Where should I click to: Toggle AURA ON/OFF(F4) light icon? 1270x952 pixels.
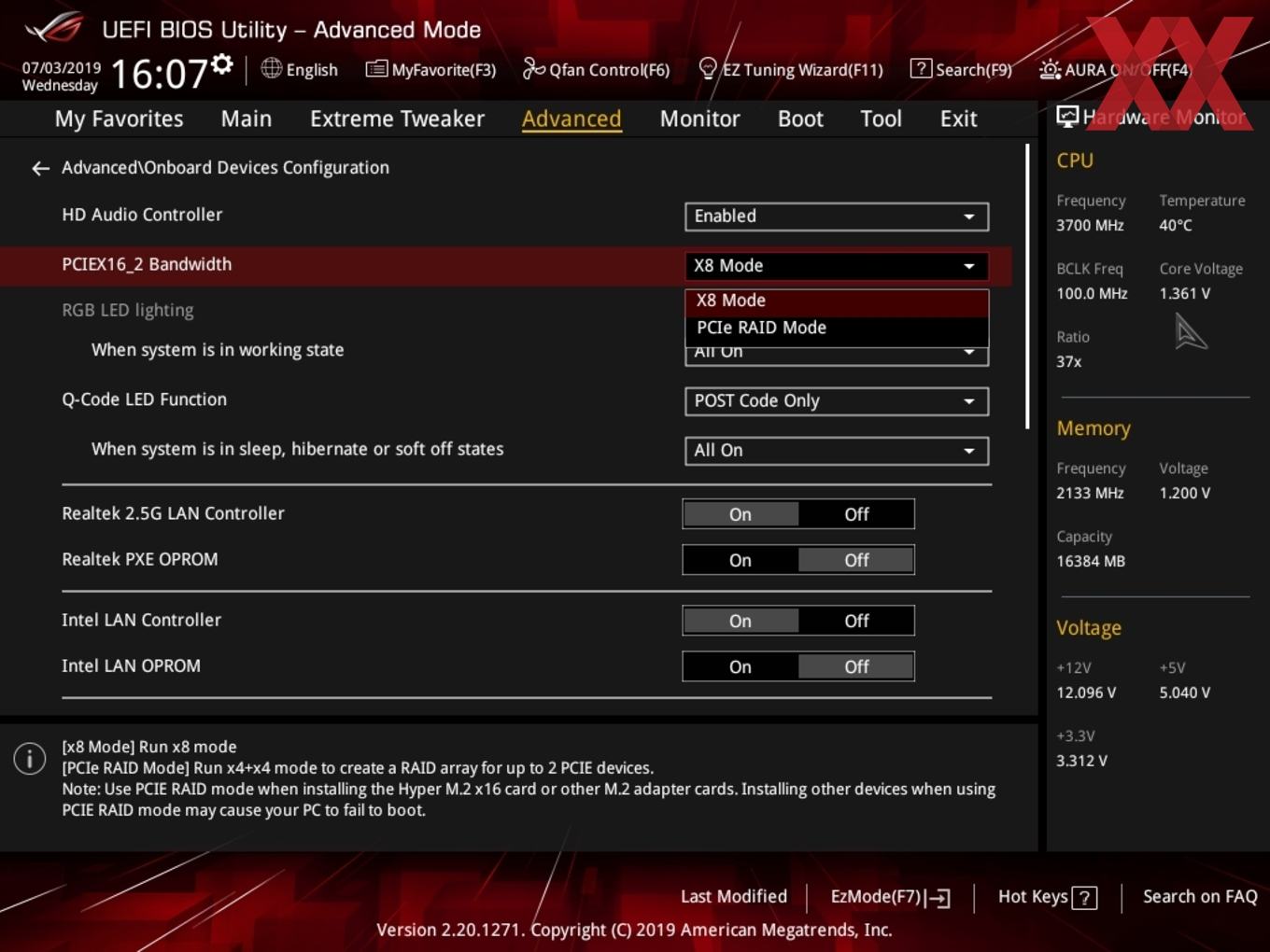click(x=1050, y=69)
